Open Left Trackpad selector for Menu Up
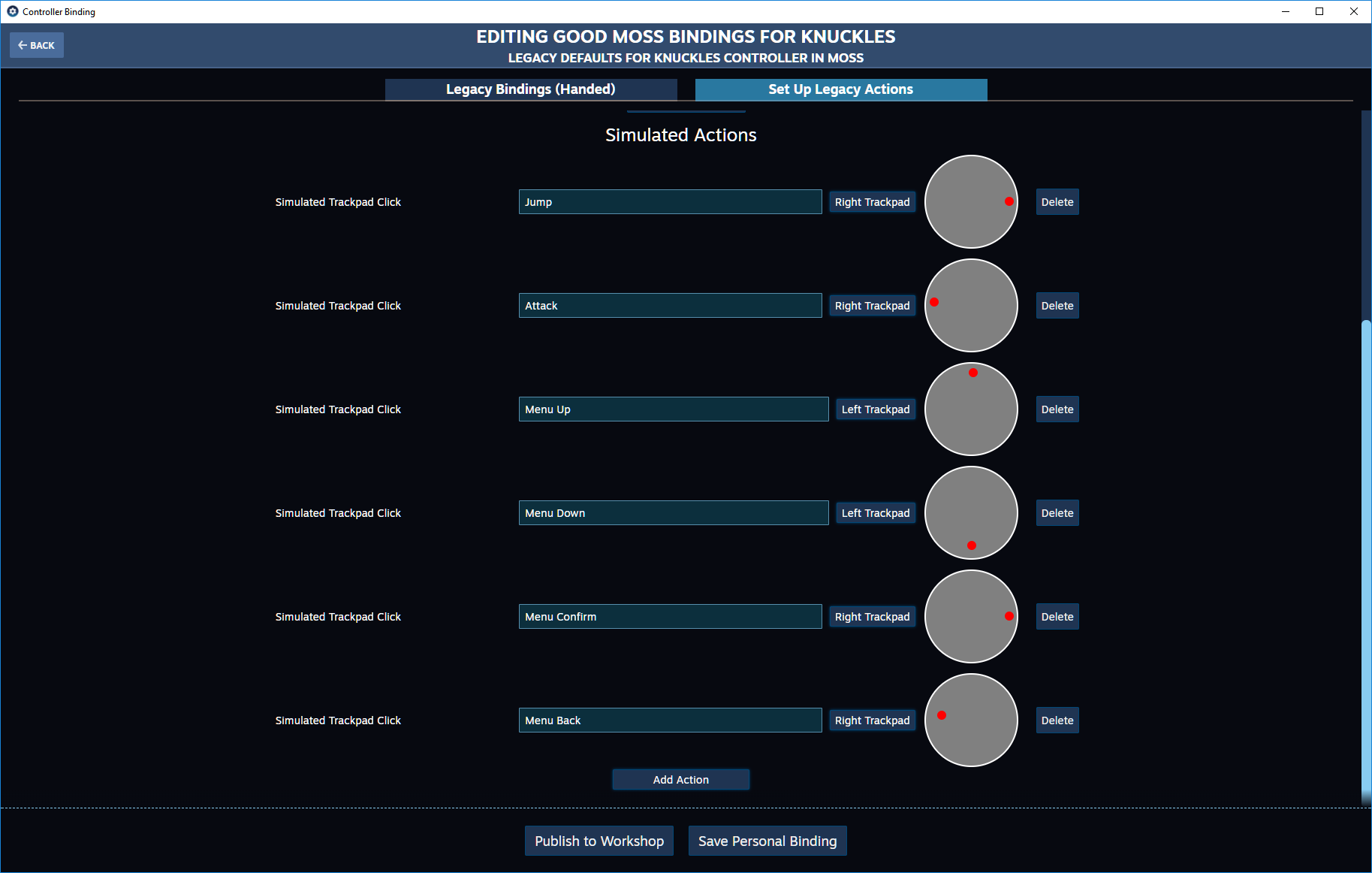1372x873 pixels. click(x=876, y=409)
